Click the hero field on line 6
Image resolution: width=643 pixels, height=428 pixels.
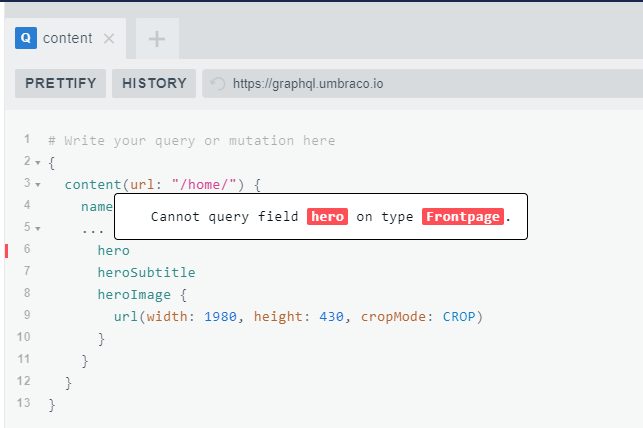pos(114,250)
